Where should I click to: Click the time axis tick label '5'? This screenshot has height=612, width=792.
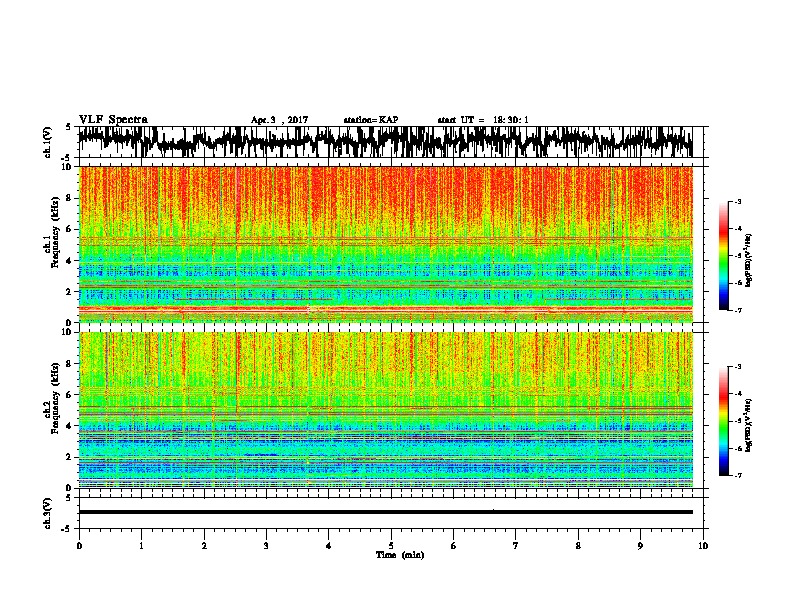391,546
